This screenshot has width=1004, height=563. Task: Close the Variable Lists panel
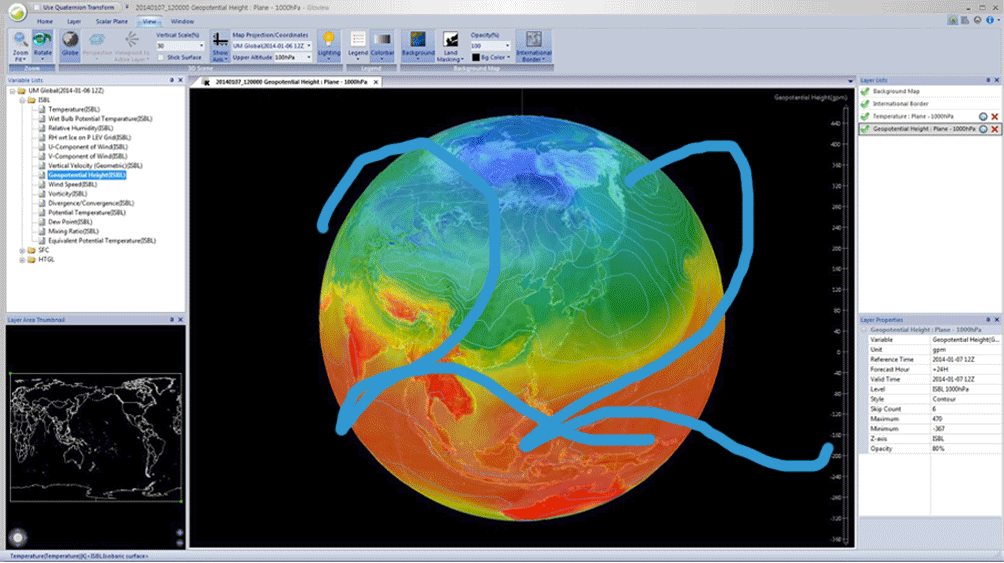click(180, 80)
